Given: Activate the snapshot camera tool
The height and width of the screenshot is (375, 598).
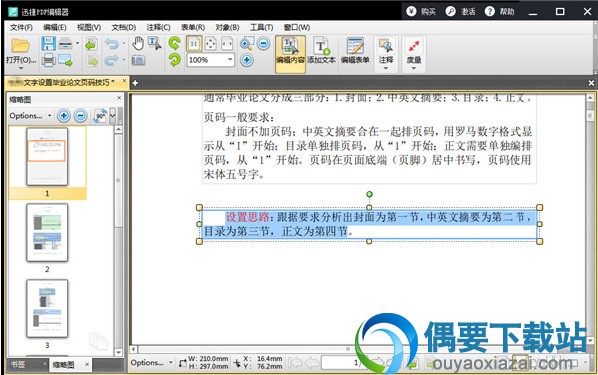Looking at the screenshot, I should tap(138, 60).
